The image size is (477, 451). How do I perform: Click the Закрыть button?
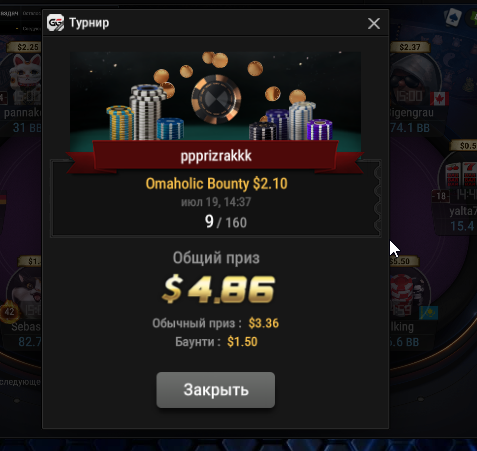[x=216, y=390]
